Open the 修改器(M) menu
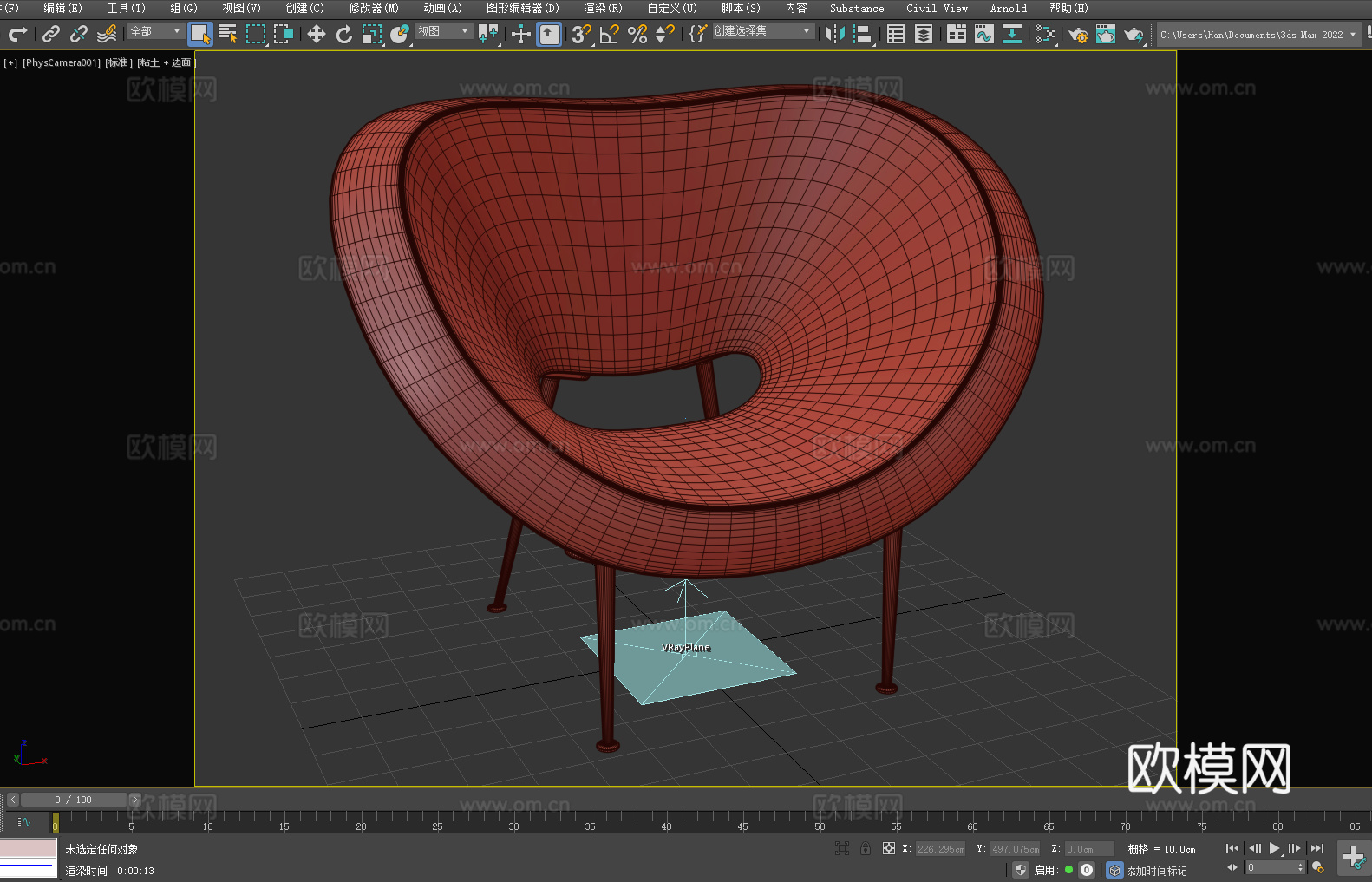 tap(374, 8)
